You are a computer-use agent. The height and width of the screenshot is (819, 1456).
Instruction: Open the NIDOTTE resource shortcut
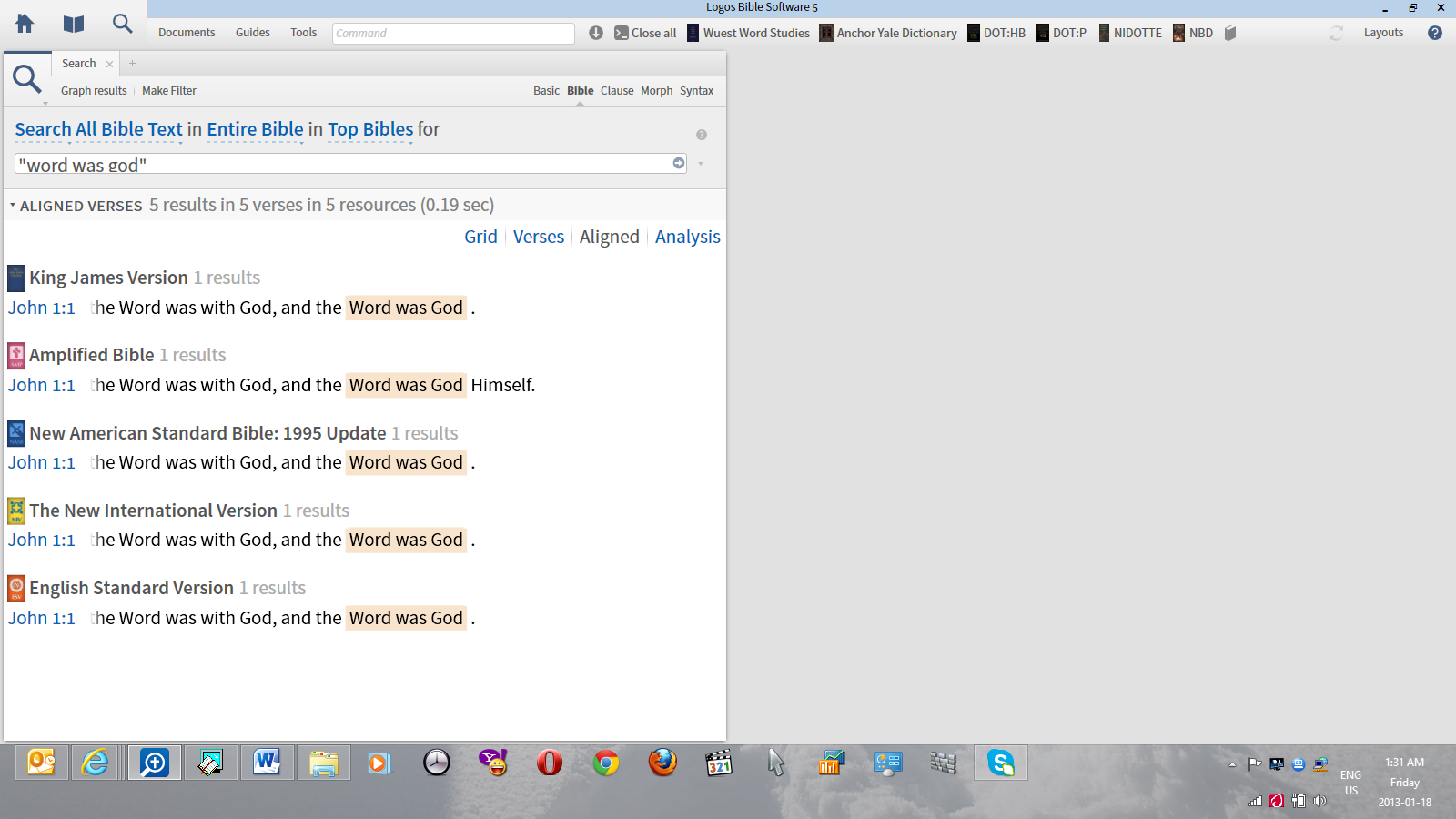(x=1130, y=33)
